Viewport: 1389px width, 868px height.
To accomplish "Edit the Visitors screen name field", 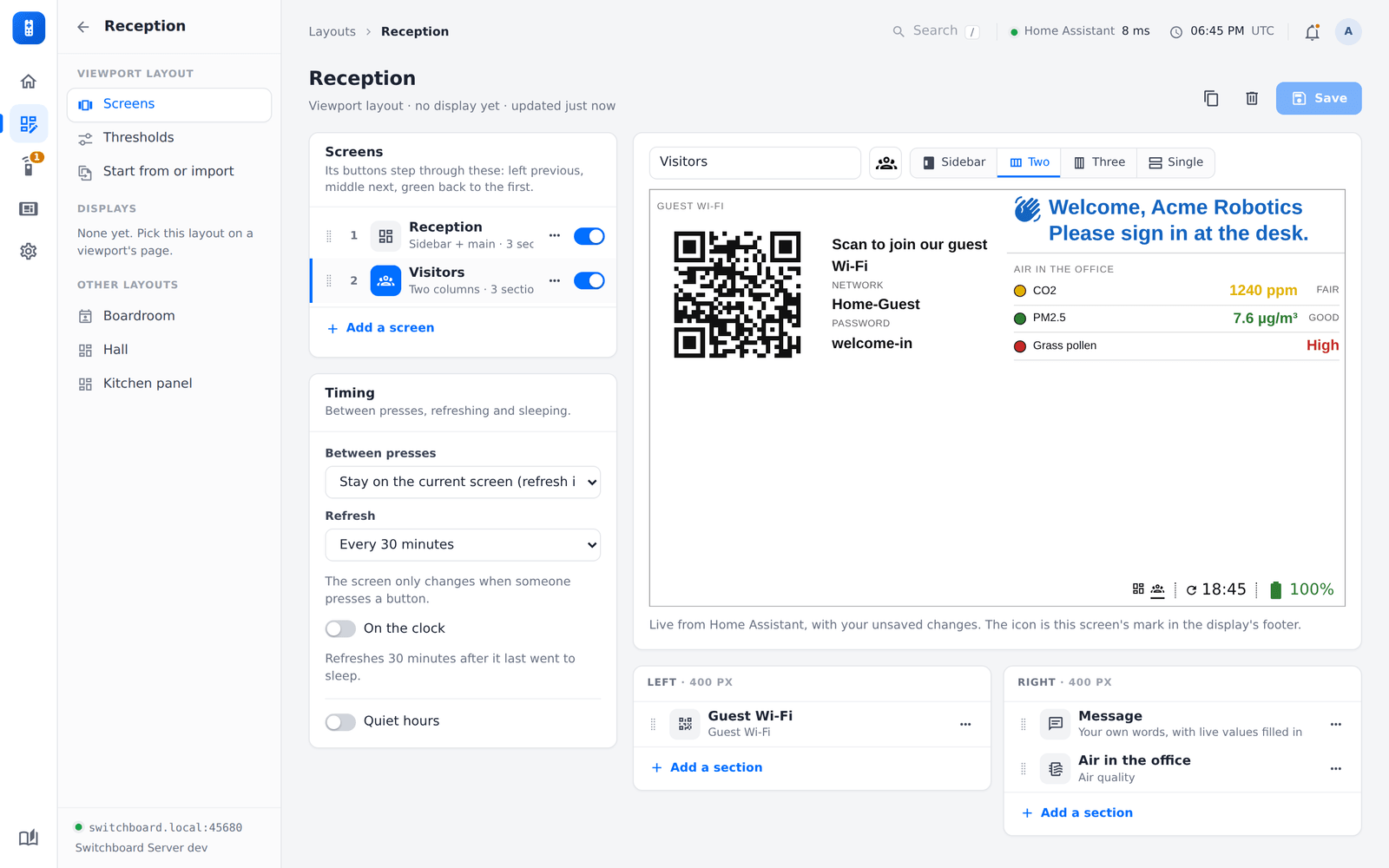I will (x=754, y=162).
